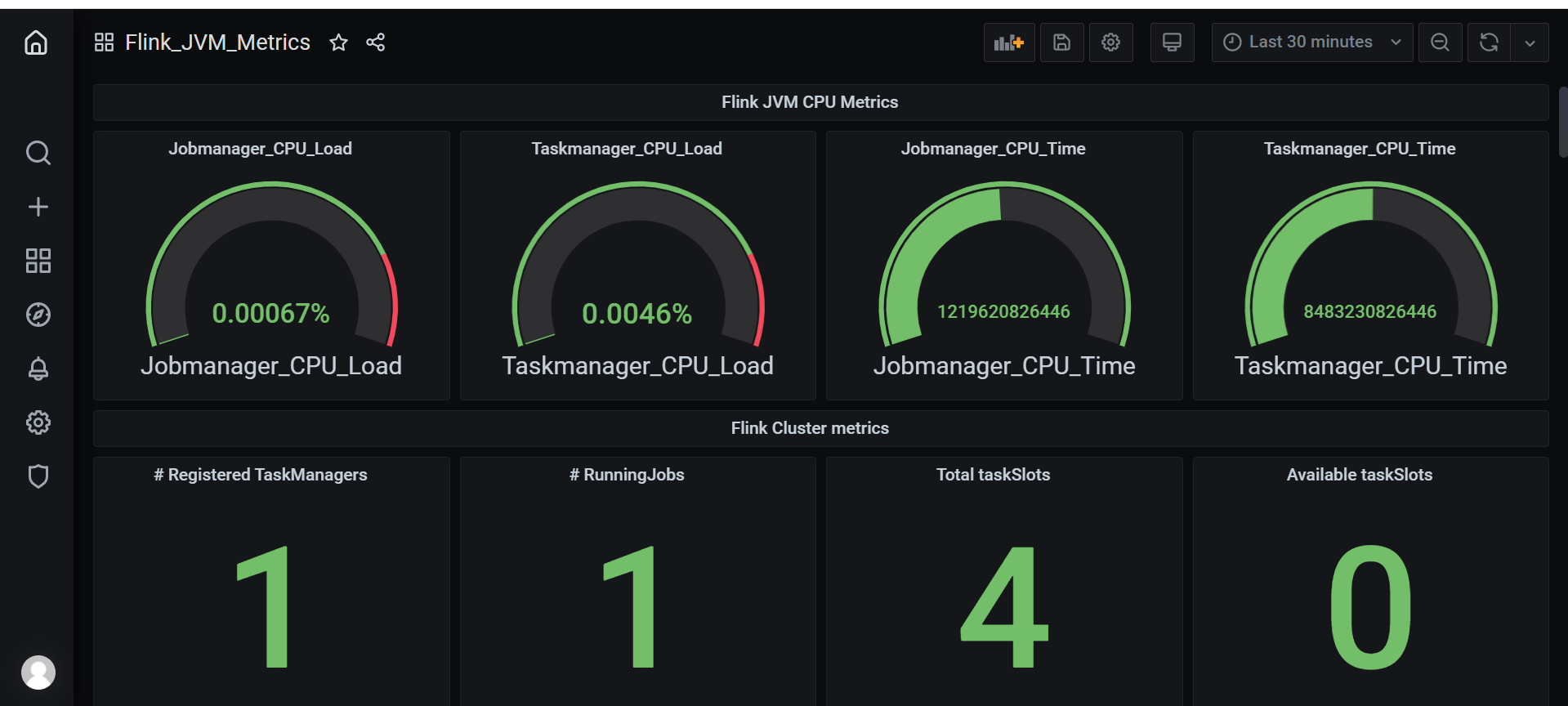This screenshot has height=706, width=1568.
Task: Click the RunningJobs stat value 1
Action: [x=629, y=606]
